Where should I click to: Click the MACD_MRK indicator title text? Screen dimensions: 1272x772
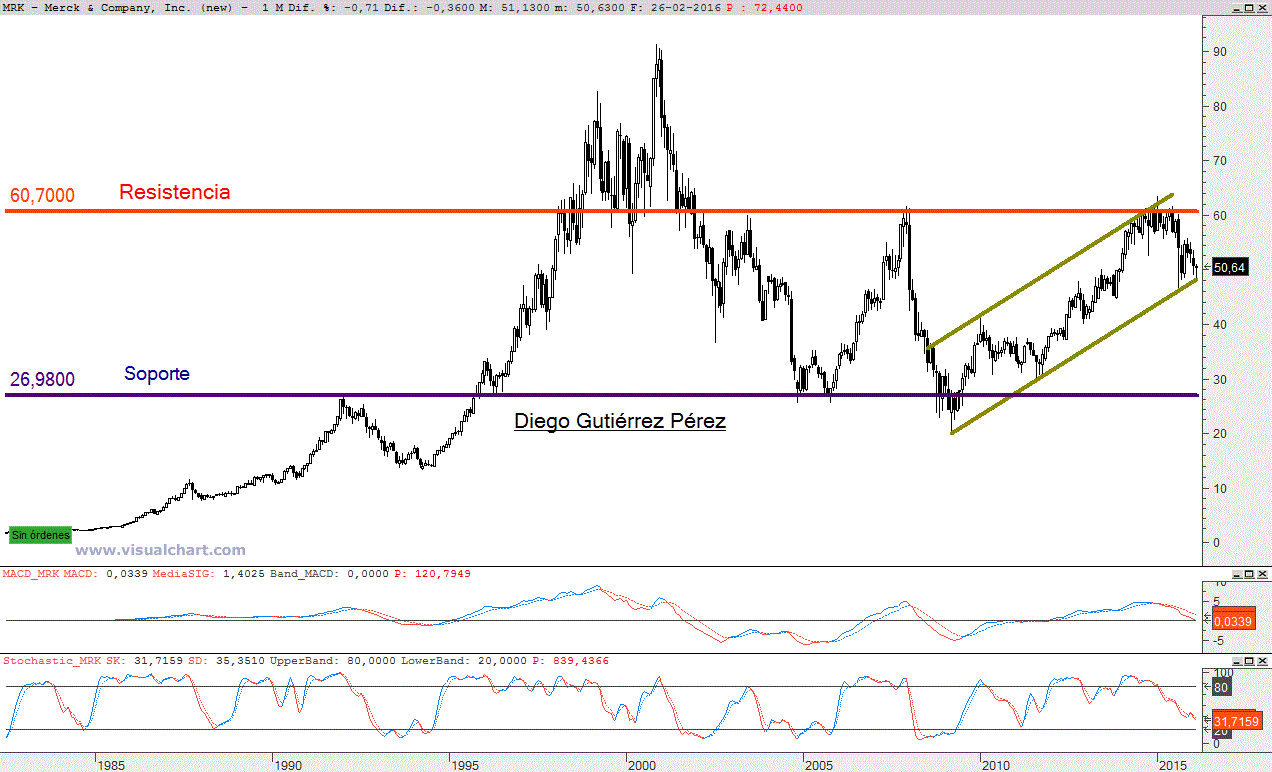[31, 574]
